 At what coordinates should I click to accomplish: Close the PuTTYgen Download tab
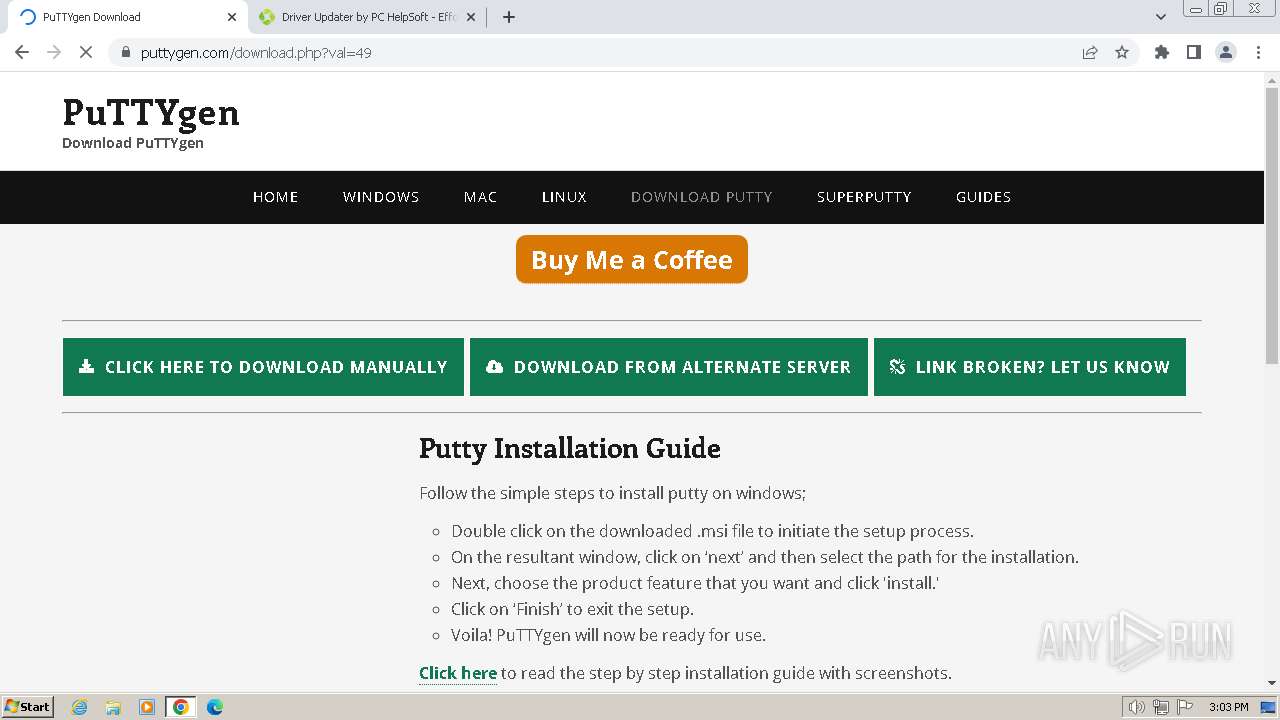[x=232, y=17]
